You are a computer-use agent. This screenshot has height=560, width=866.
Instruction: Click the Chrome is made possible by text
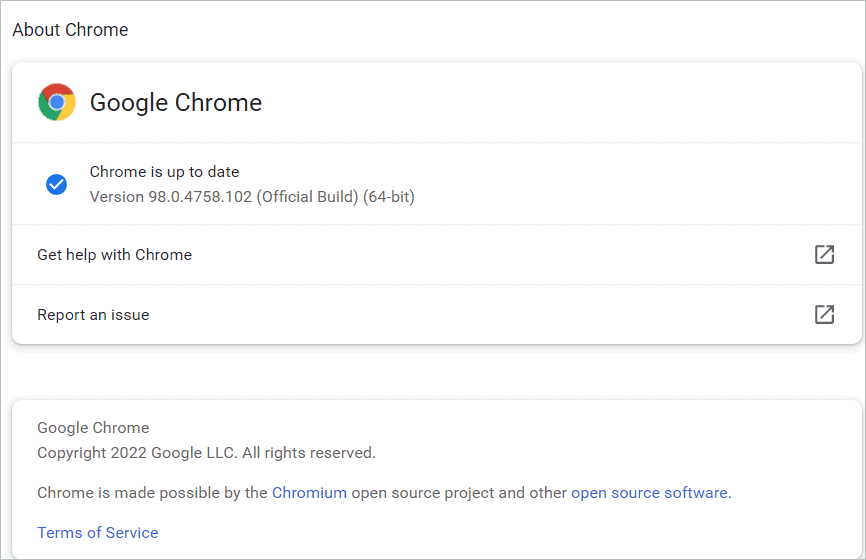[152, 492]
